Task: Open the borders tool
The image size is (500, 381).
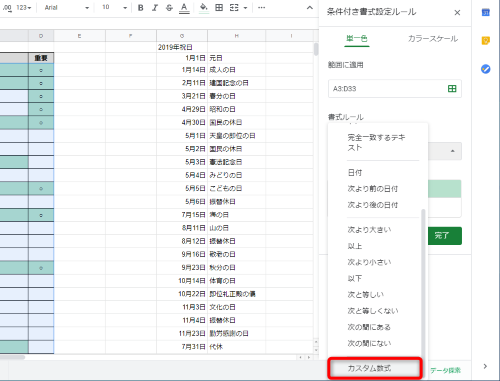Action: pyautogui.click(x=219, y=8)
